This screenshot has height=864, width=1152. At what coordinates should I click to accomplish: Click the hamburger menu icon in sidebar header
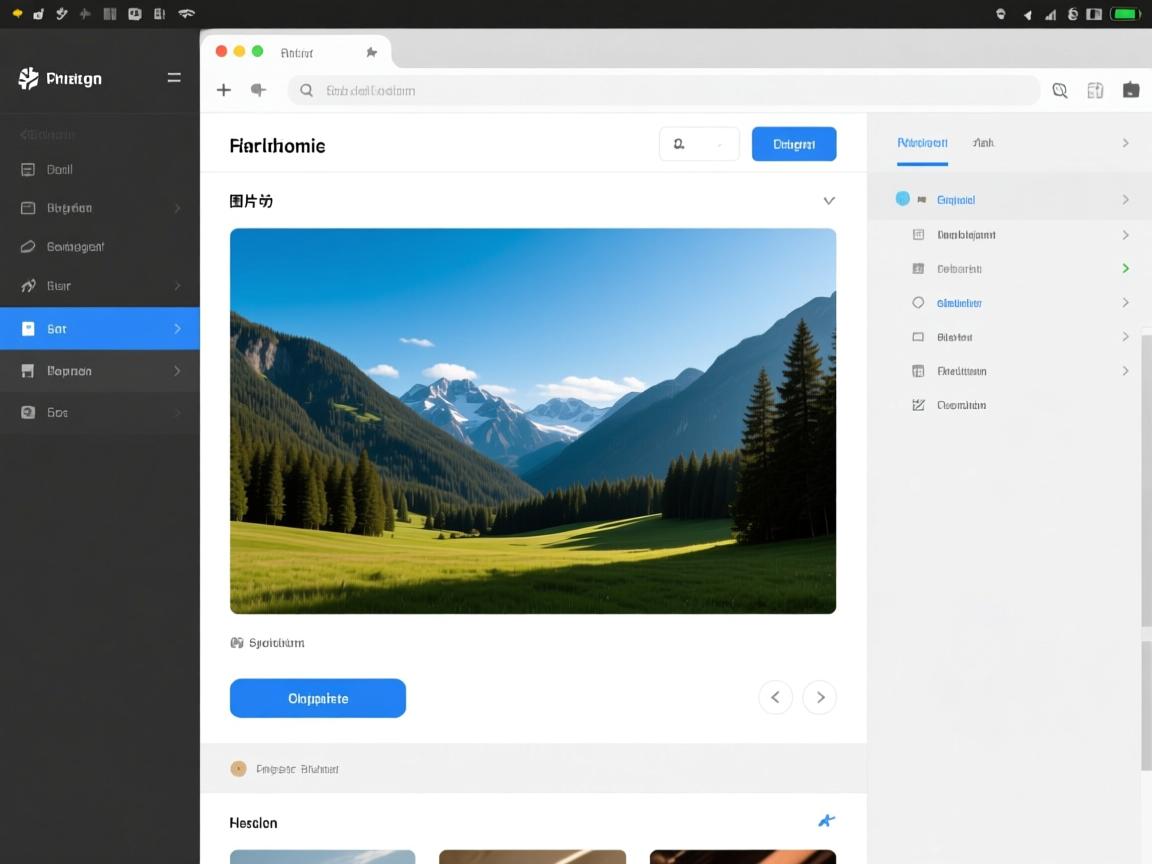coord(174,78)
